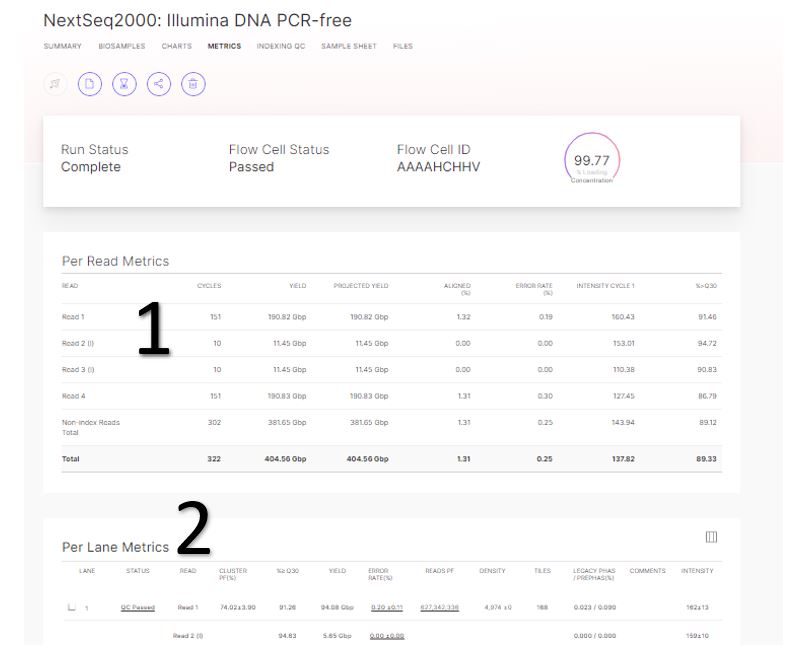Click the share icon button

(x=159, y=84)
